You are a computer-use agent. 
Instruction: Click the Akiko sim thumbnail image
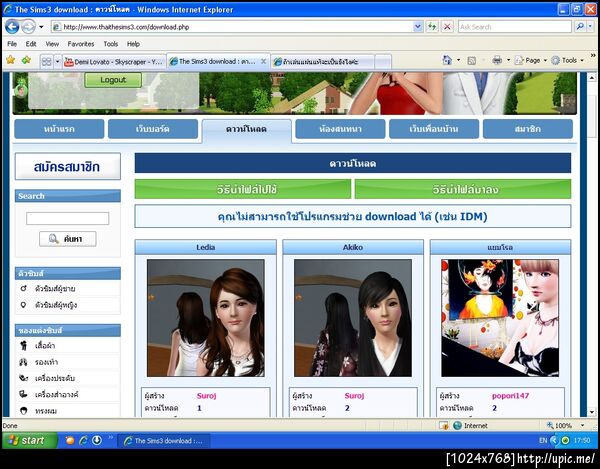353,318
